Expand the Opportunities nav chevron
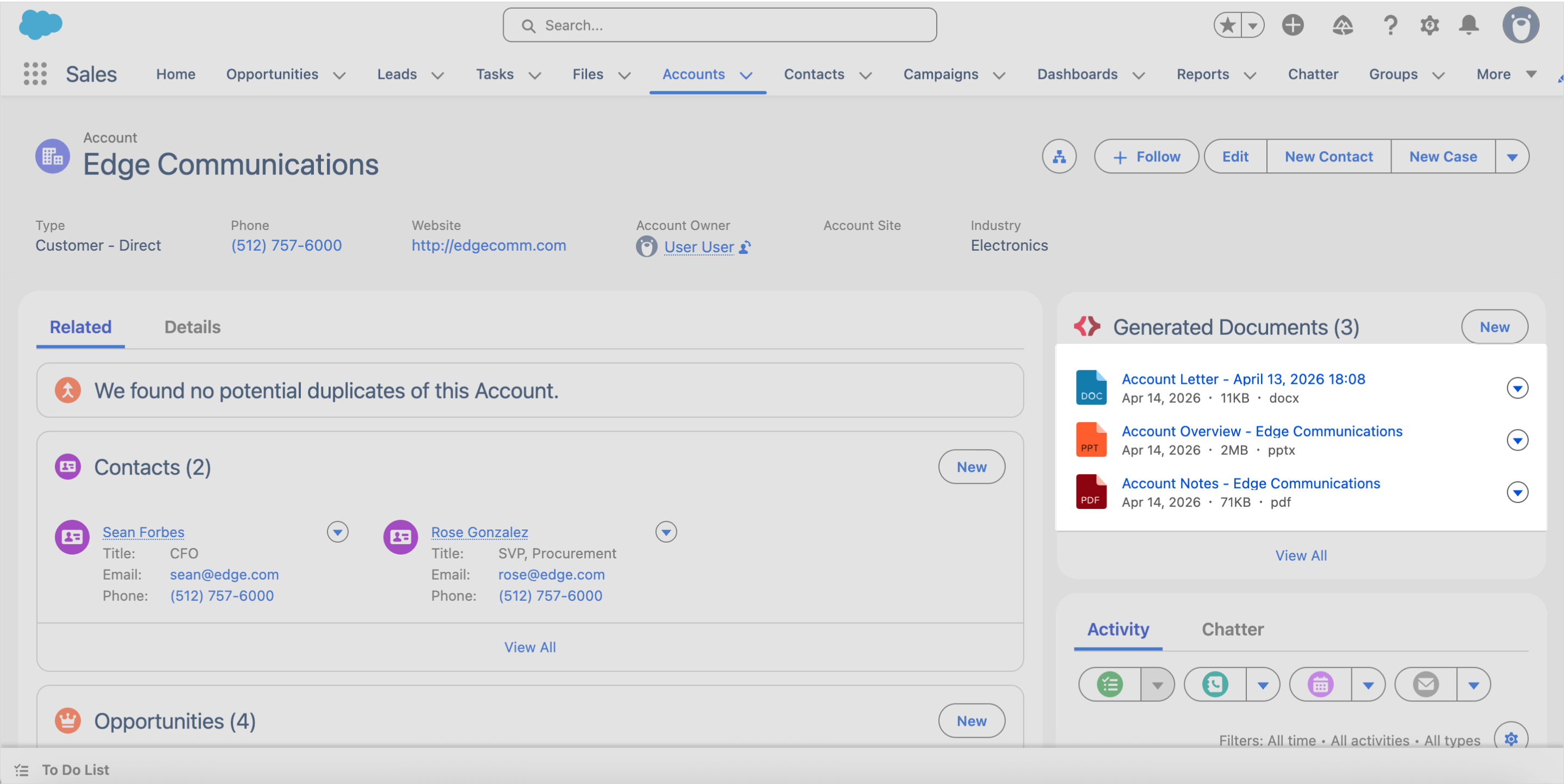 [x=339, y=75]
